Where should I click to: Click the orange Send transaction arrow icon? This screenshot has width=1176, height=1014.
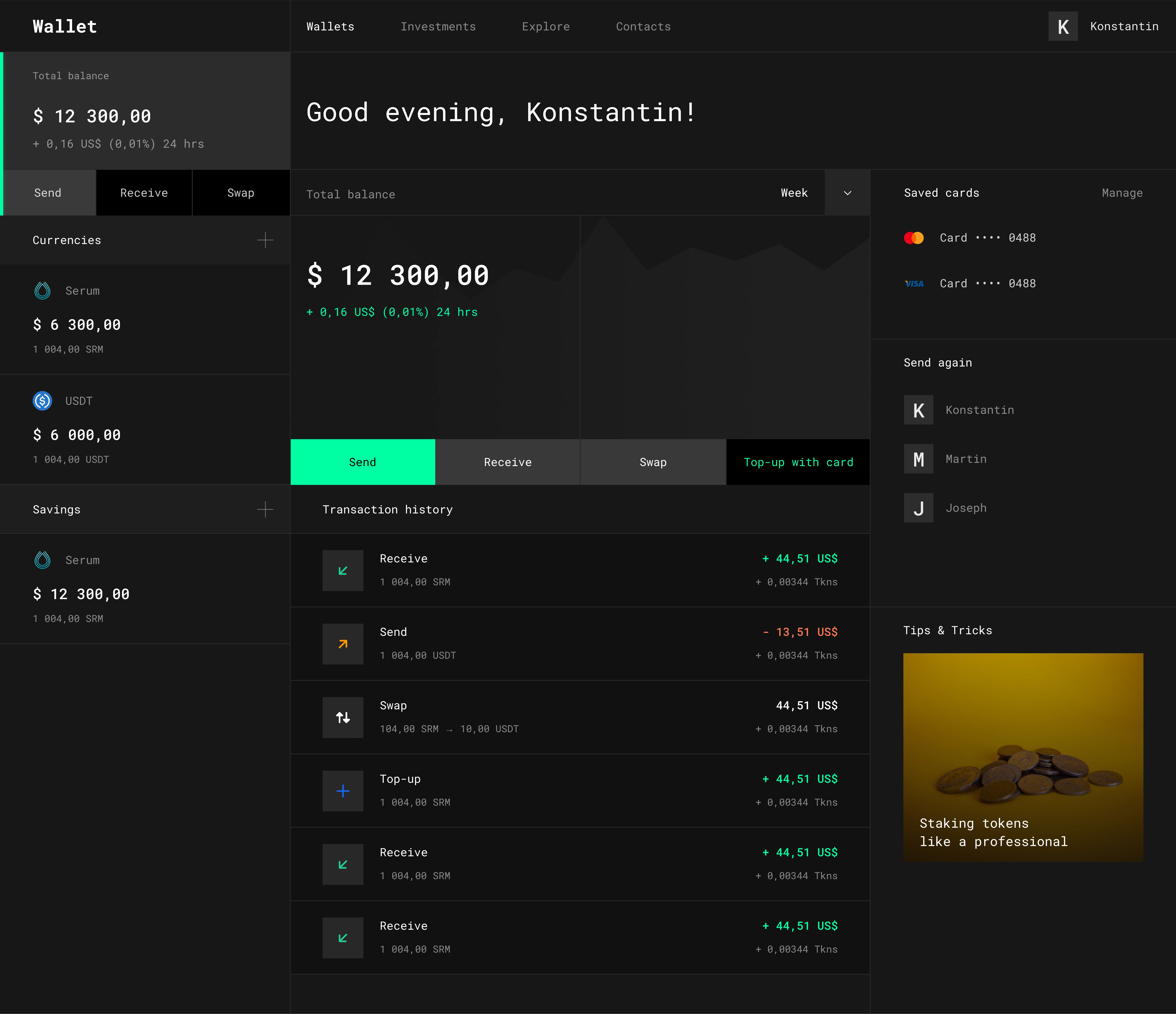[x=343, y=644]
